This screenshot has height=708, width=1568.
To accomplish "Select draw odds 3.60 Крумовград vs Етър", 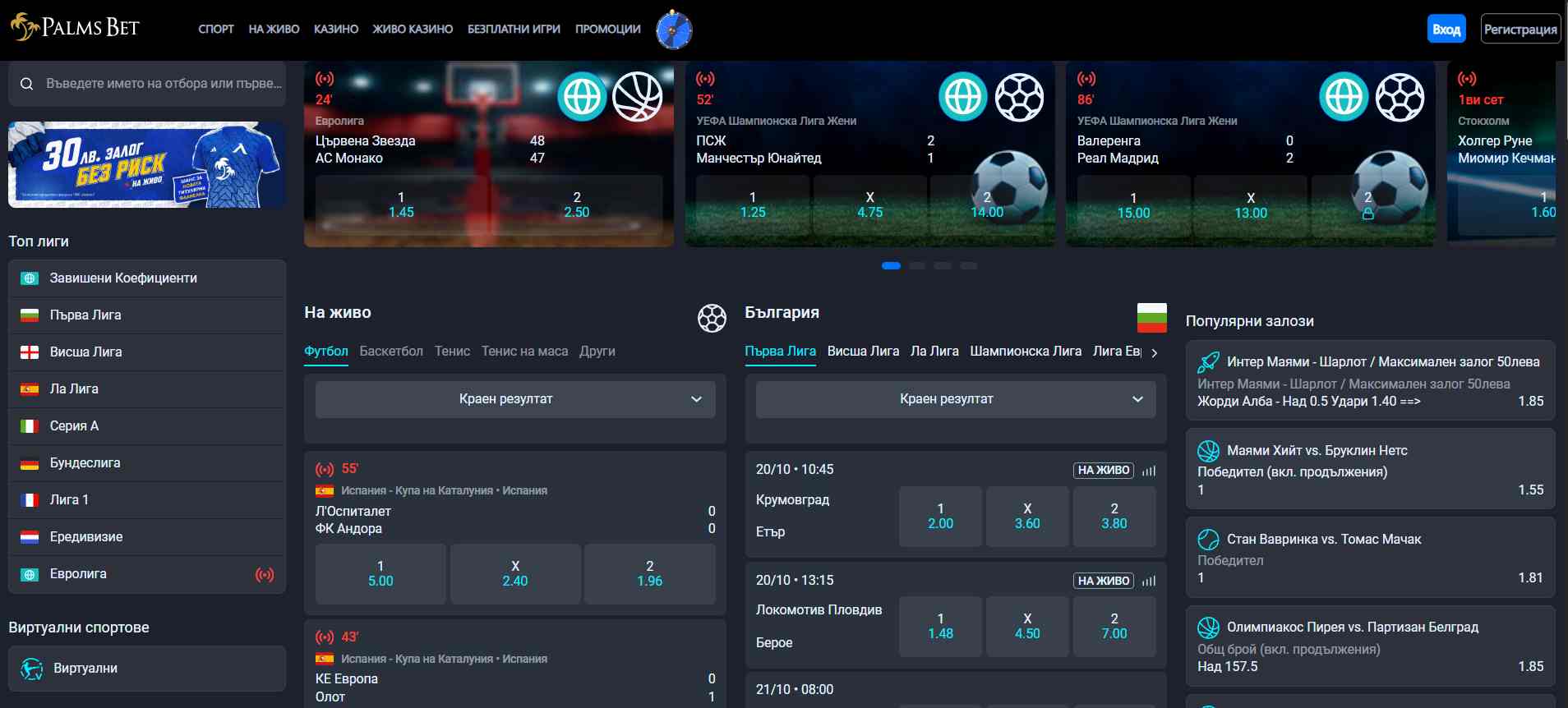I will (x=1027, y=517).
